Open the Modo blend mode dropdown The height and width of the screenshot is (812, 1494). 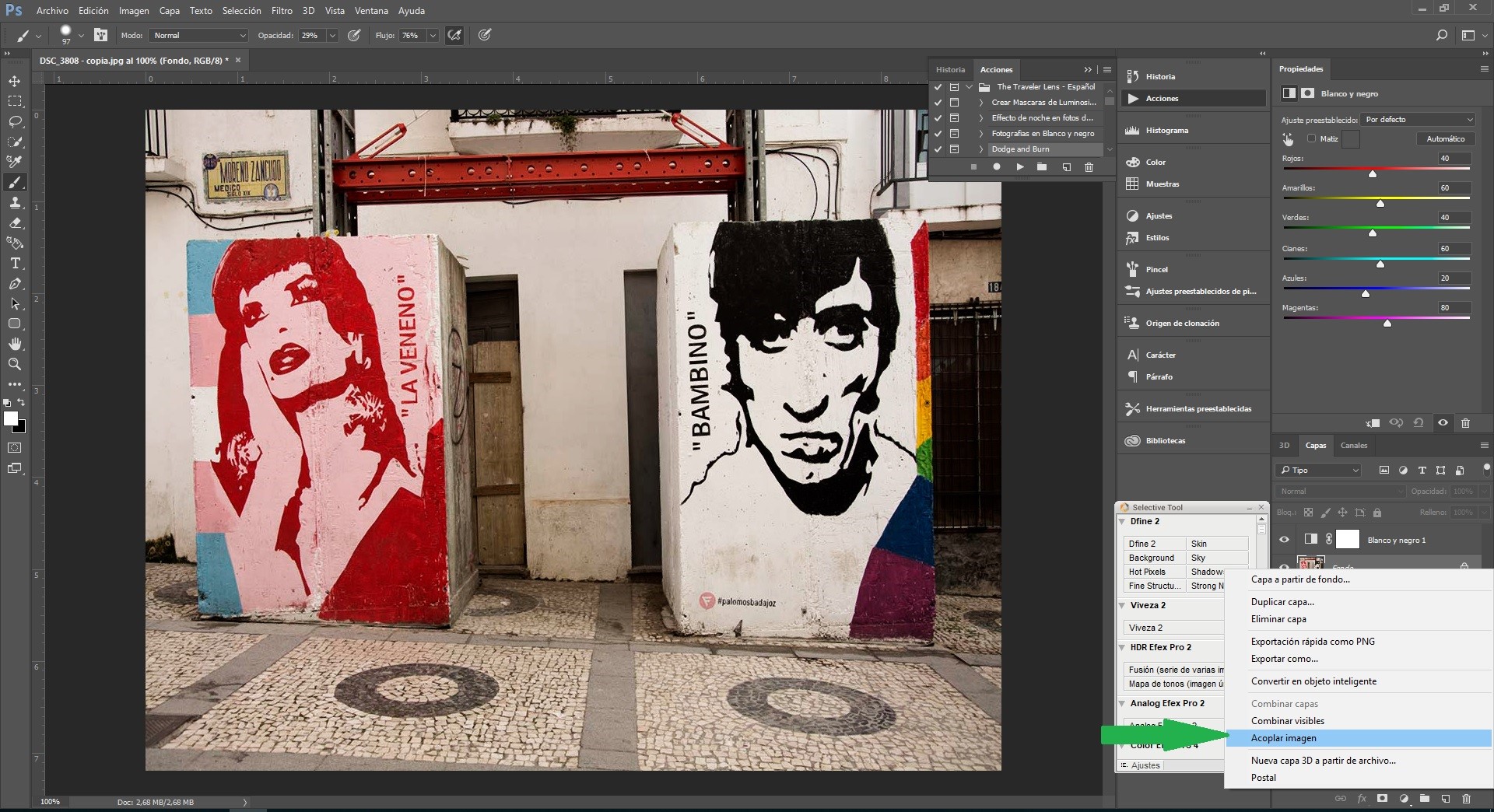199,36
